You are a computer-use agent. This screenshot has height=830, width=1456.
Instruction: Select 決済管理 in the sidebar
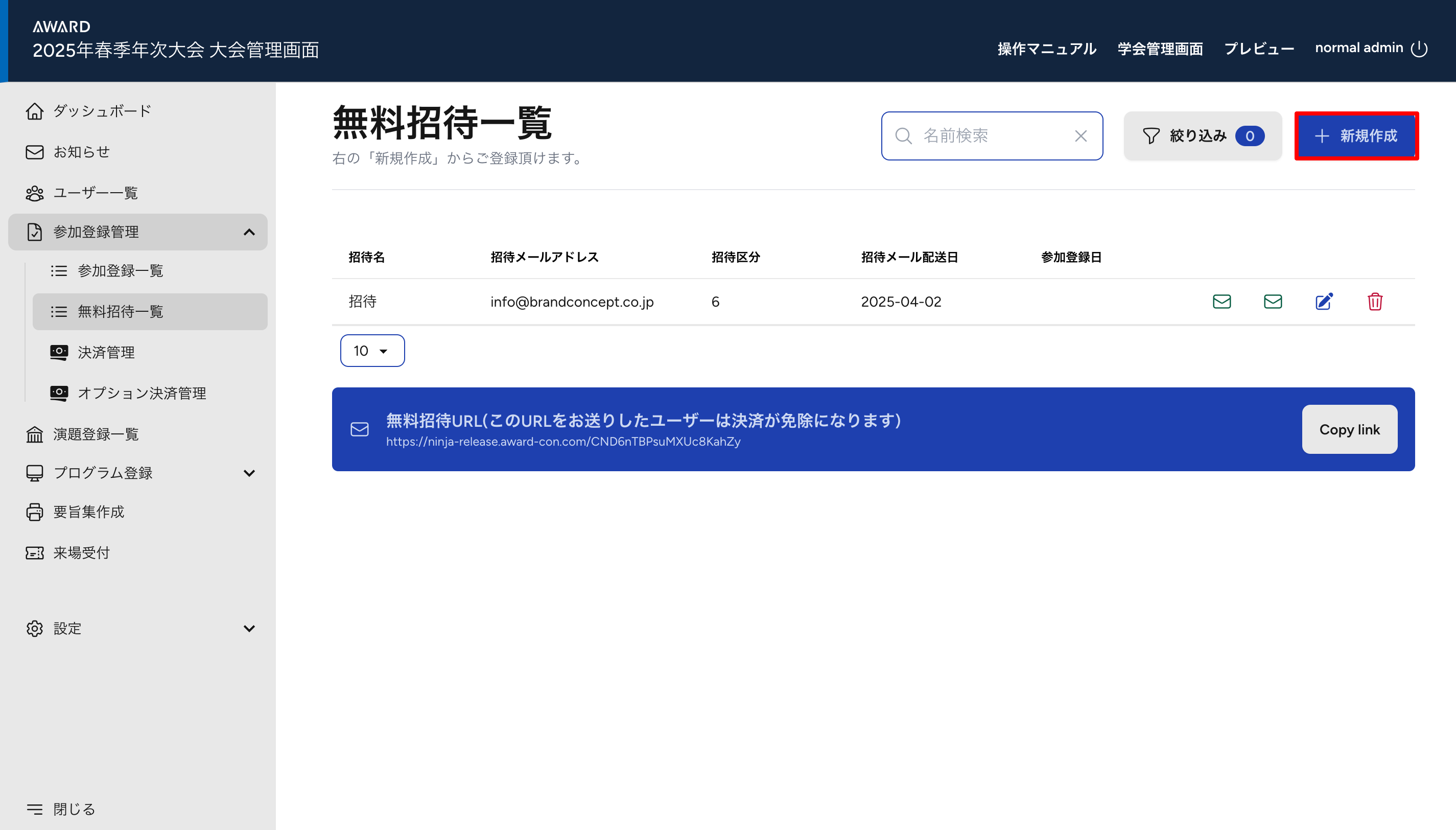coord(106,353)
